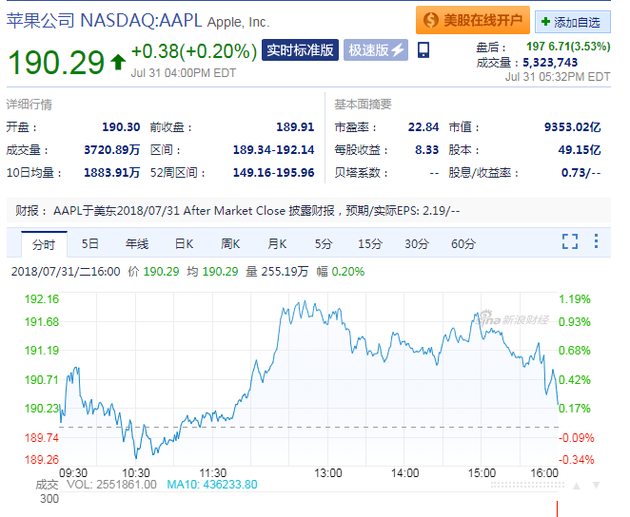Screen dimensions: 630x517
Task: Click the mobile phone icon
Action: pos(423,50)
